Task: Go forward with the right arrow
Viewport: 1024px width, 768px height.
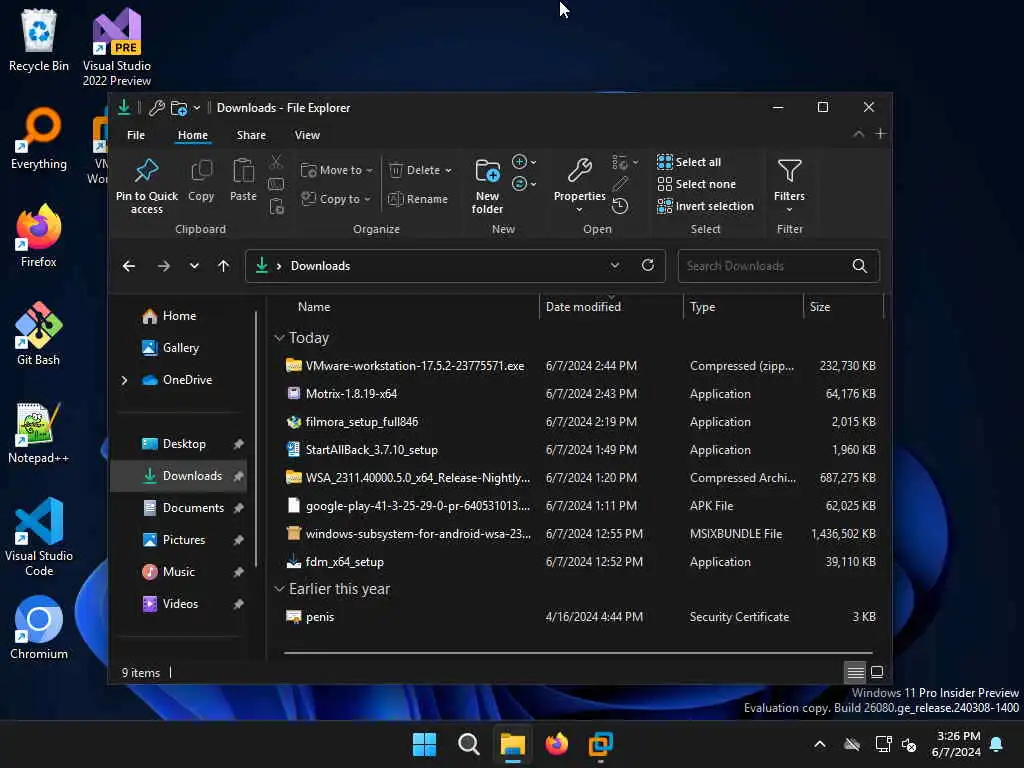Action: [x=163, y=266]
